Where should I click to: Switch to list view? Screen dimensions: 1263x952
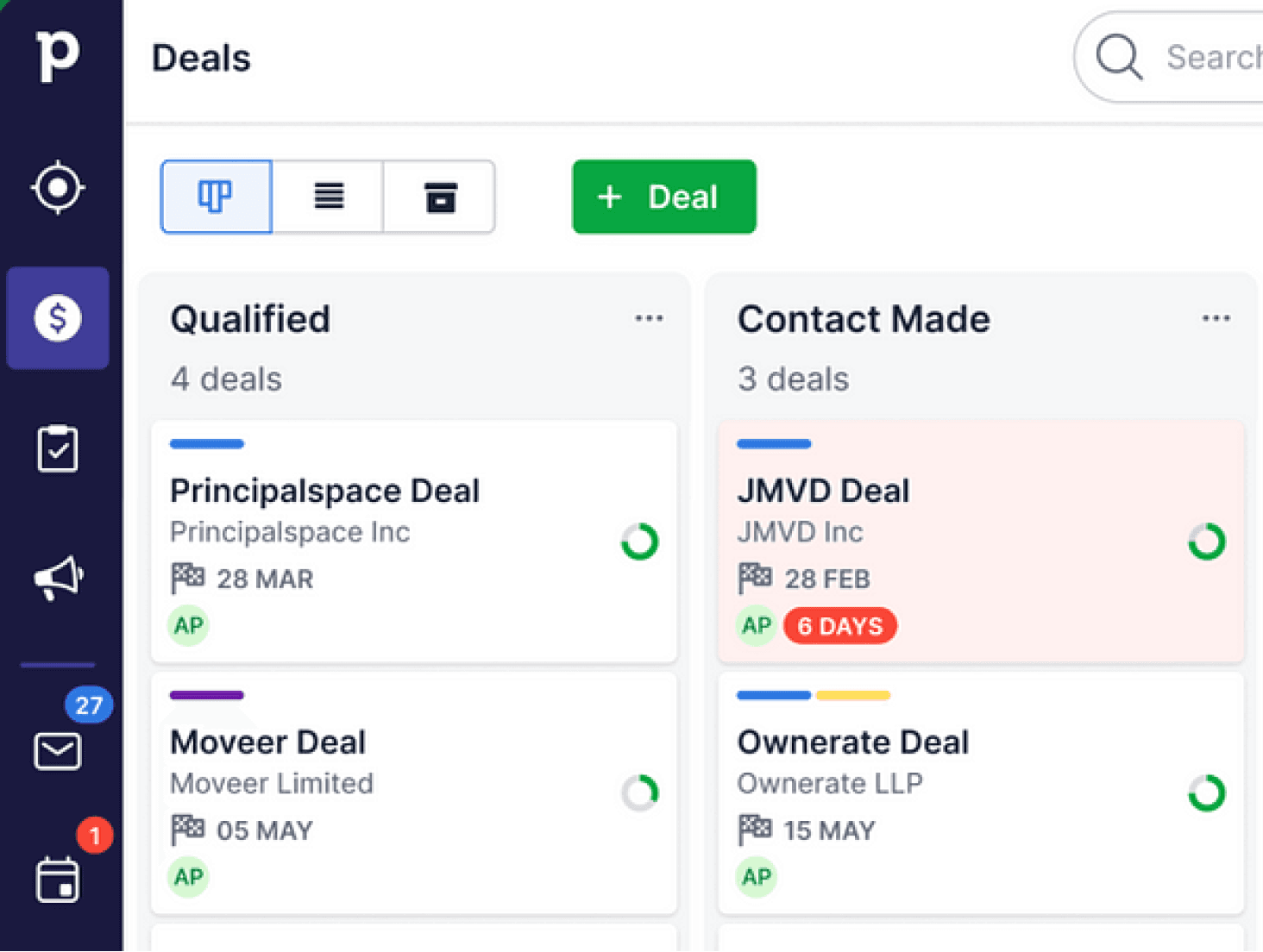click(329, 197)
